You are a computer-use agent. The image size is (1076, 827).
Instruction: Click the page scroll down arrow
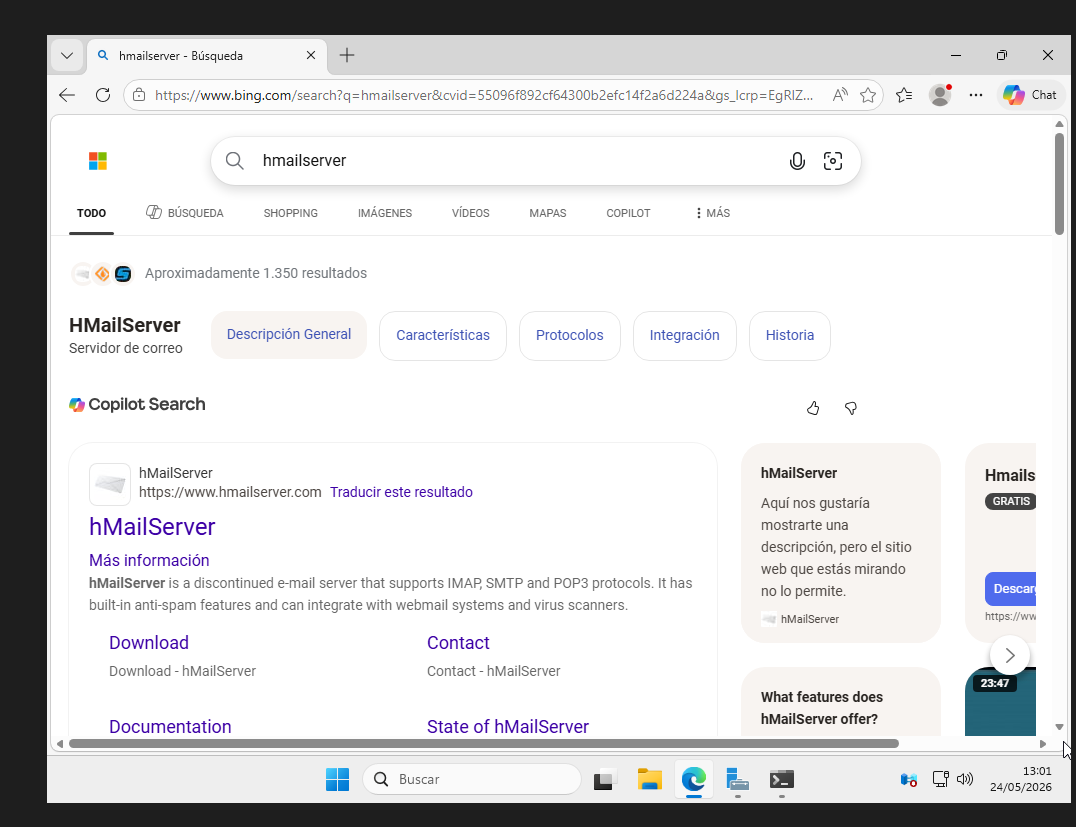point(1059,727)
